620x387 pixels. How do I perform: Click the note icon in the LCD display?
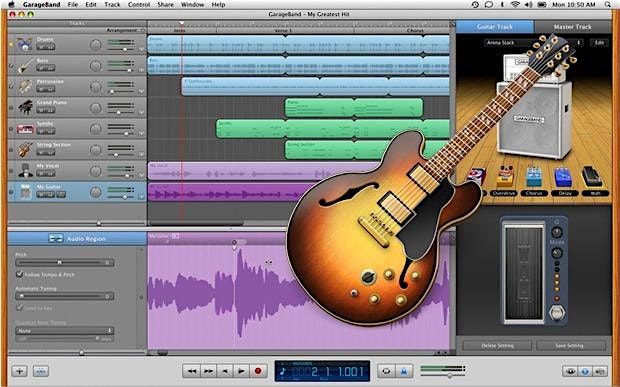coord(283,371)
